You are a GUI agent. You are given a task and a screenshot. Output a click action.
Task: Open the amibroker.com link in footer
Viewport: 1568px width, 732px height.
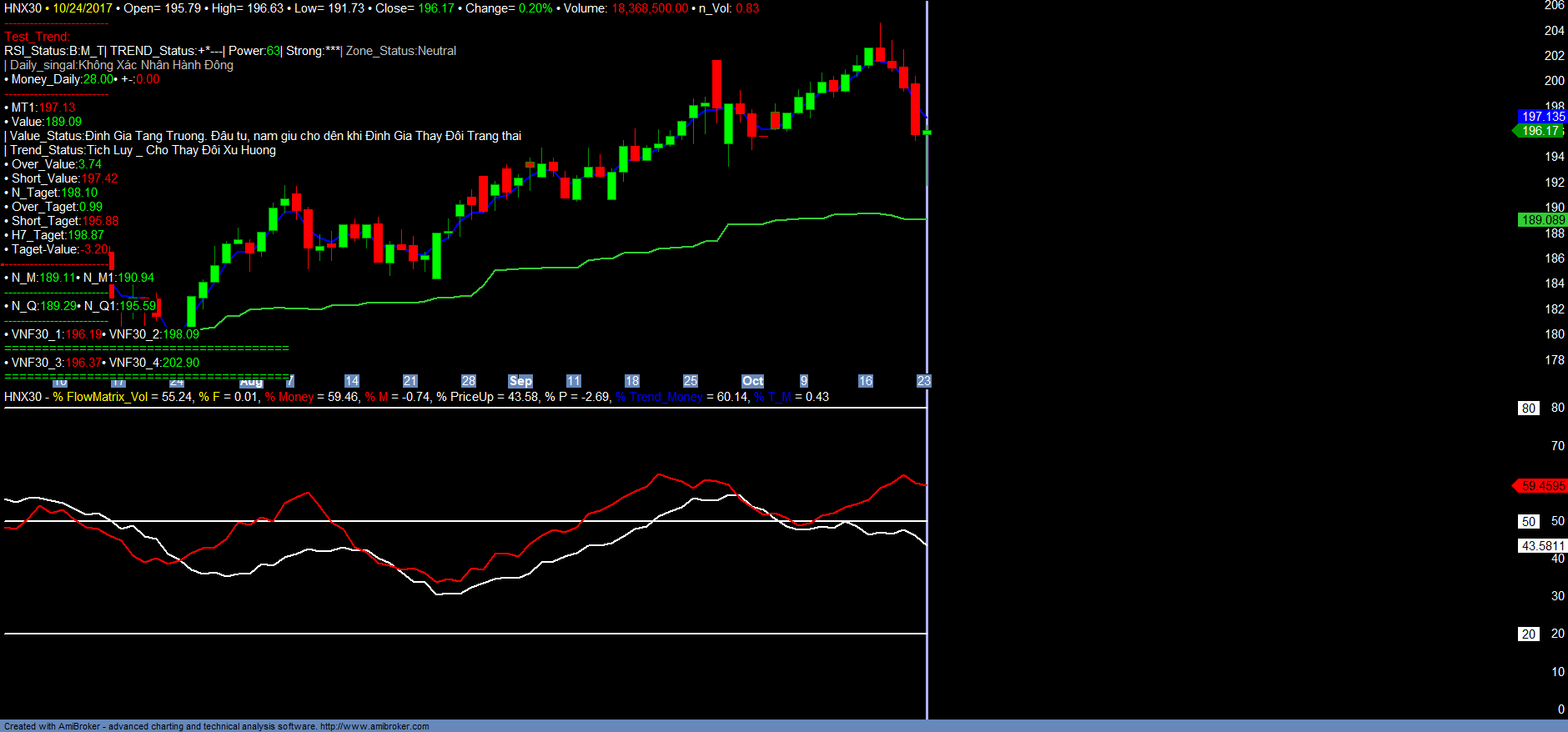click(374, 726)
